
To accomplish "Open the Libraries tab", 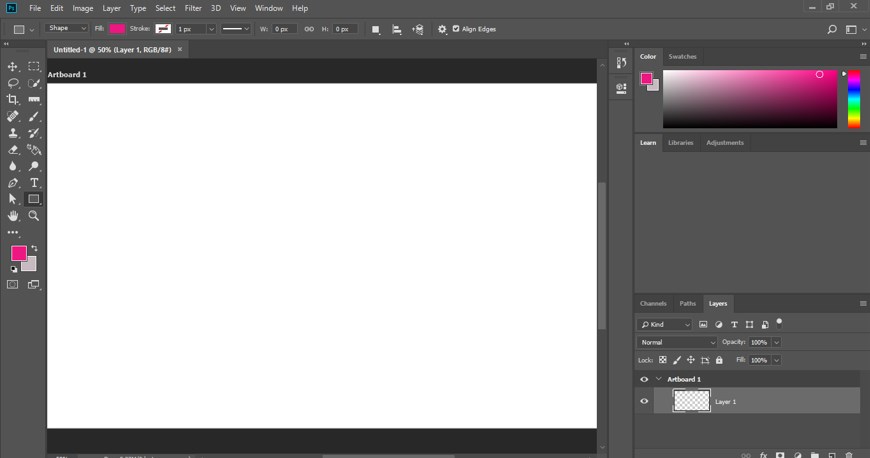I will click(x=681, y=143).
